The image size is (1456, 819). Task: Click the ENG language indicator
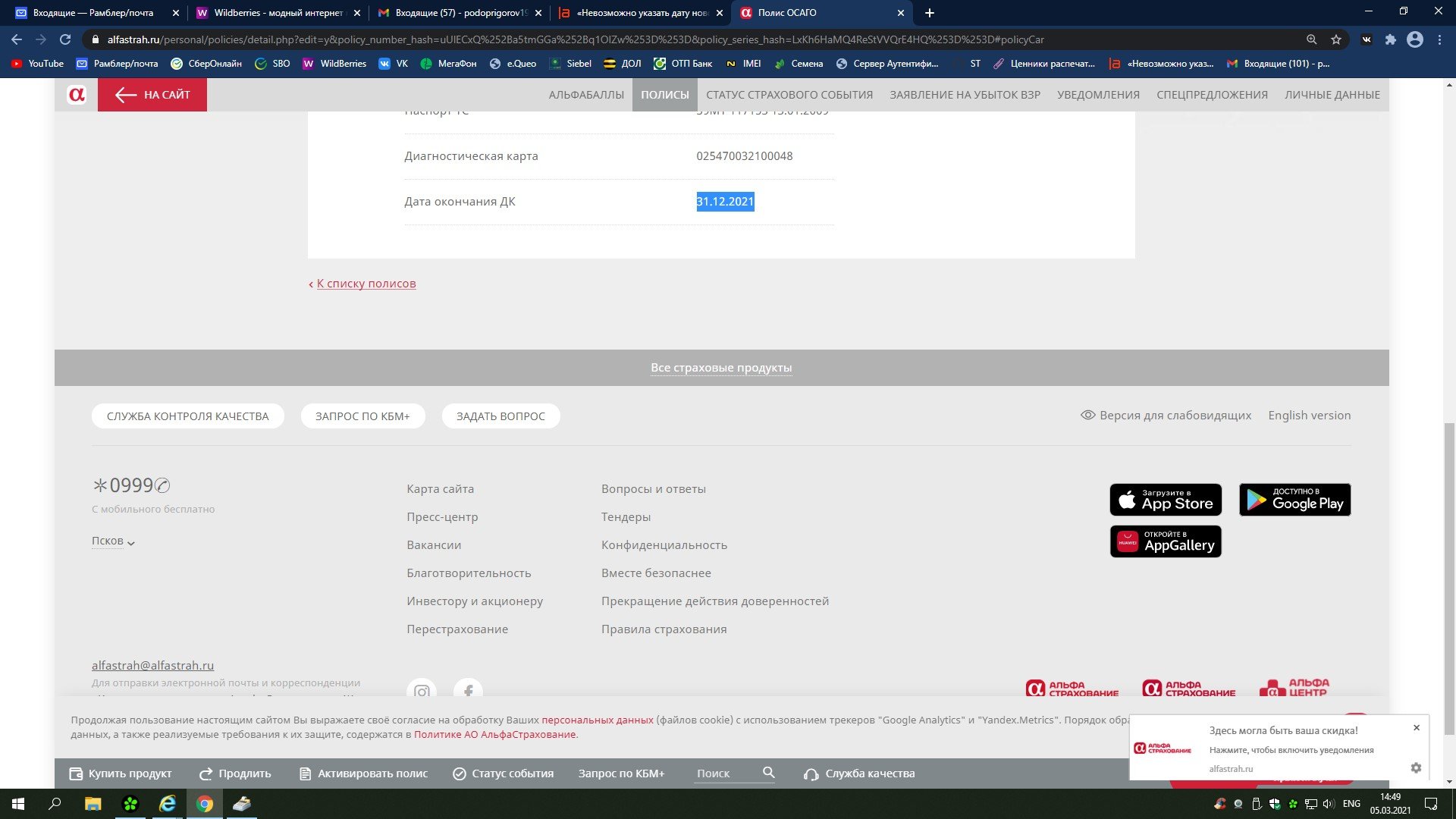point(1351,804)
